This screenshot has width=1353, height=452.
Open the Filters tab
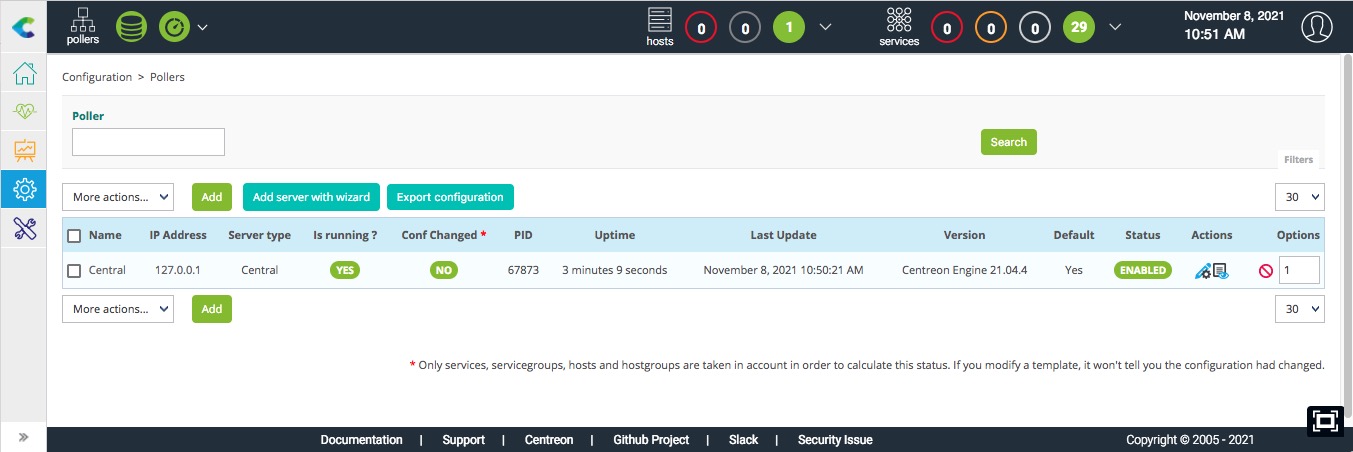click(1298, 160)
